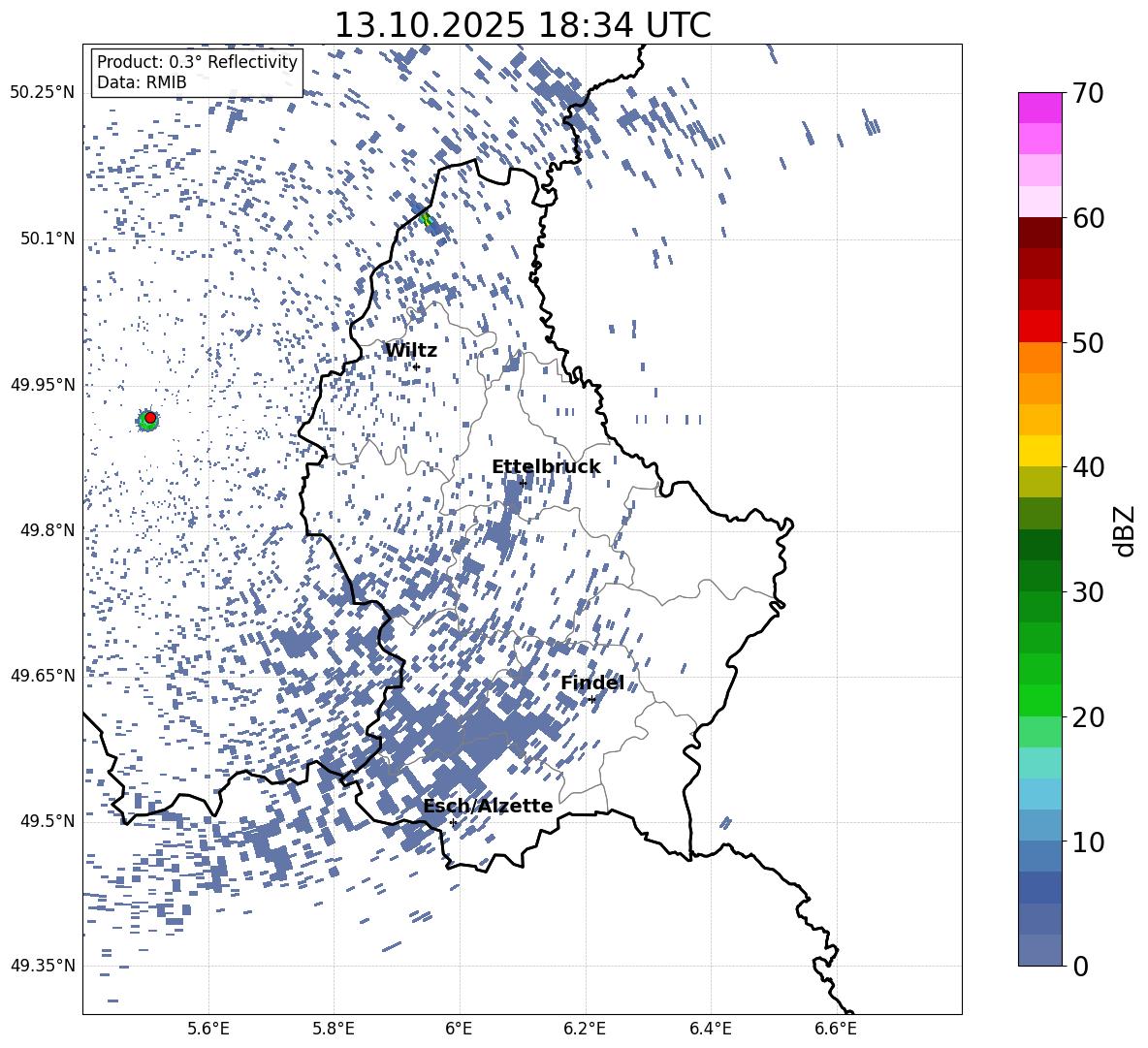This screenshot has width=1148, height=1048.
Task: Click the red radar site marker
Action: (150, 418)
